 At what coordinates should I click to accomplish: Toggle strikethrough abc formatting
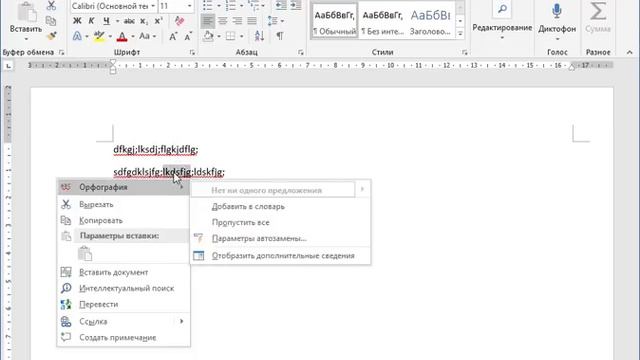(129, 21)
